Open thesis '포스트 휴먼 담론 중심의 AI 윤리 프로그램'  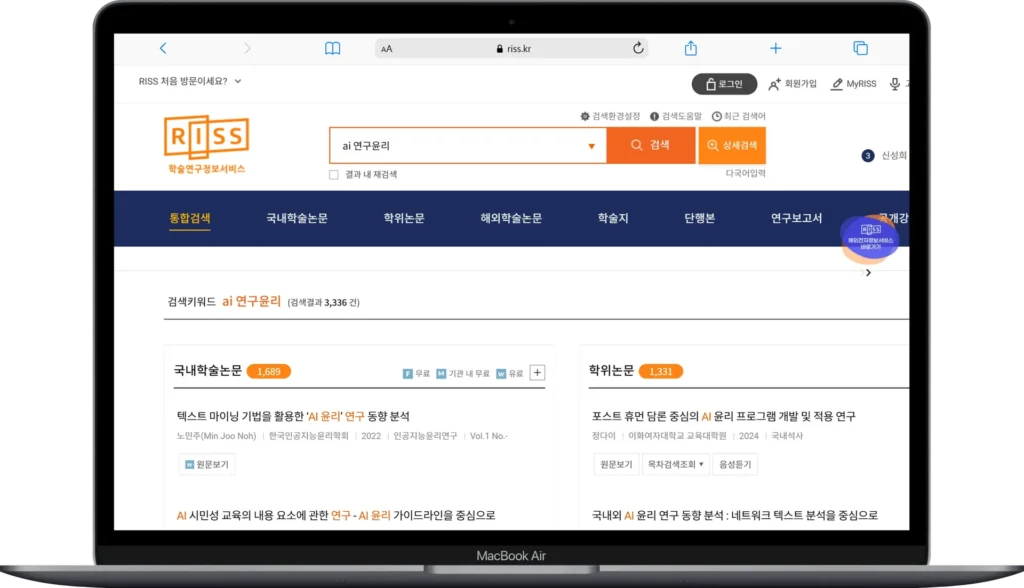724,416
